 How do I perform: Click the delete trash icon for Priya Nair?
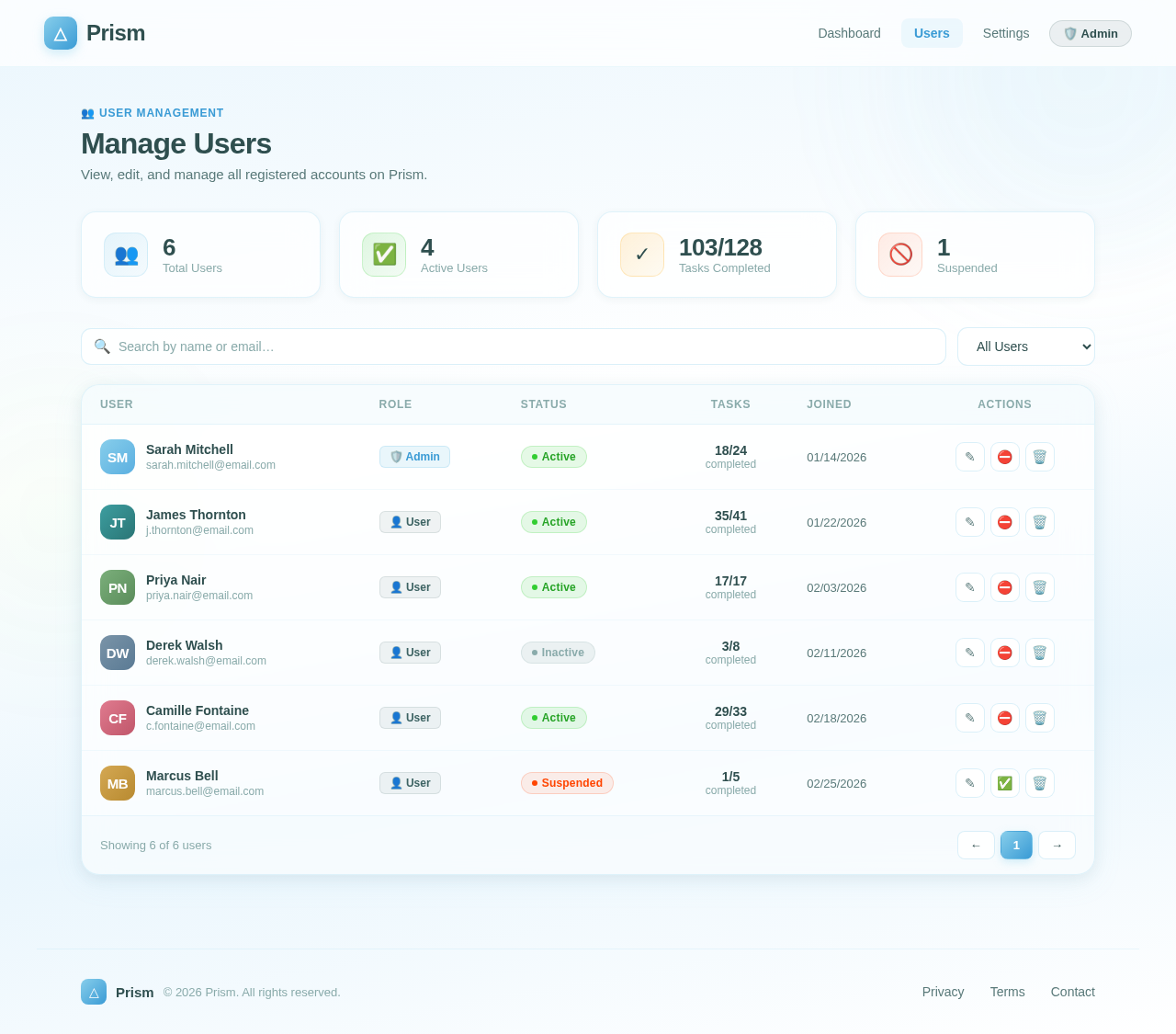tap(1040, 587)
